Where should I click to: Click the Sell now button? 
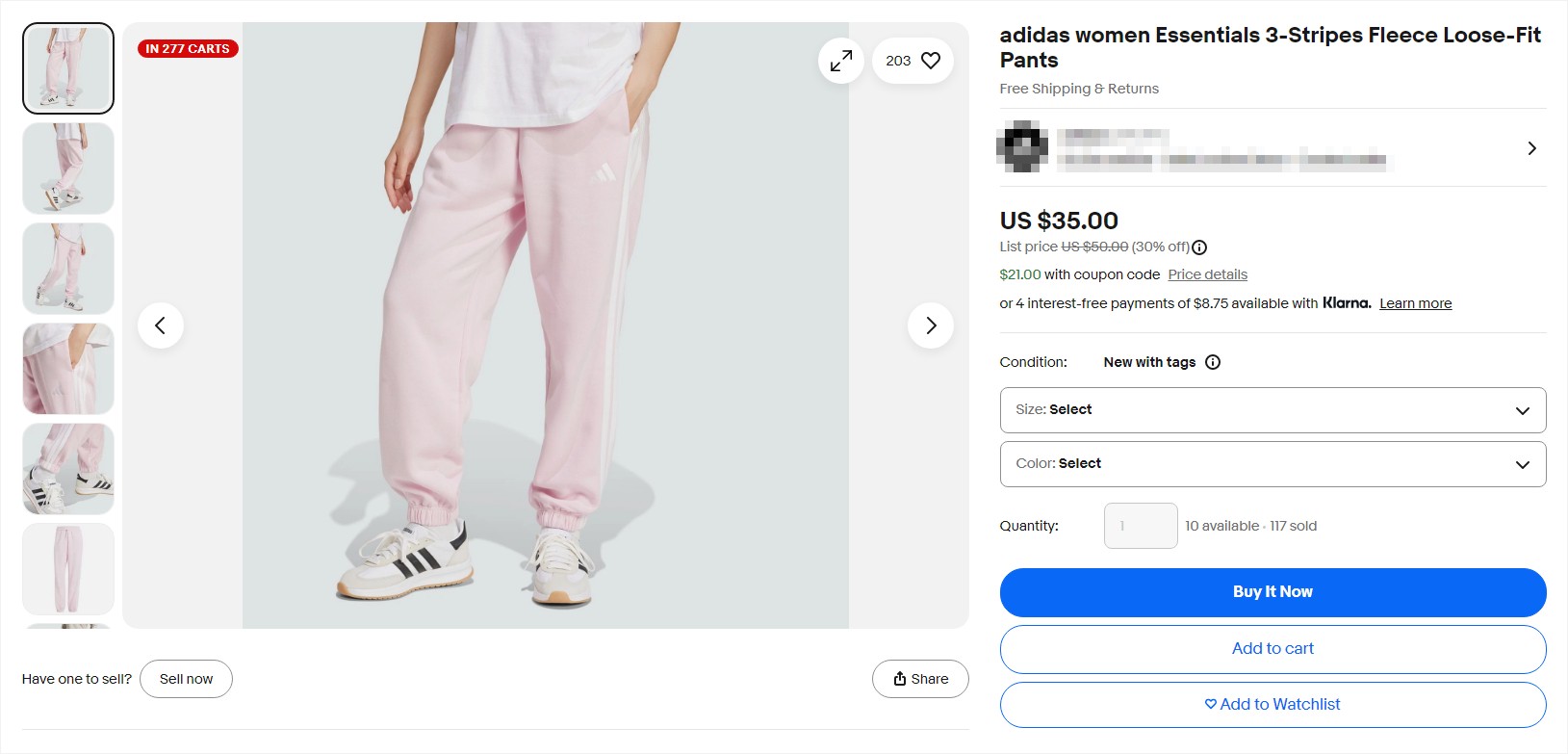point(186,678)
